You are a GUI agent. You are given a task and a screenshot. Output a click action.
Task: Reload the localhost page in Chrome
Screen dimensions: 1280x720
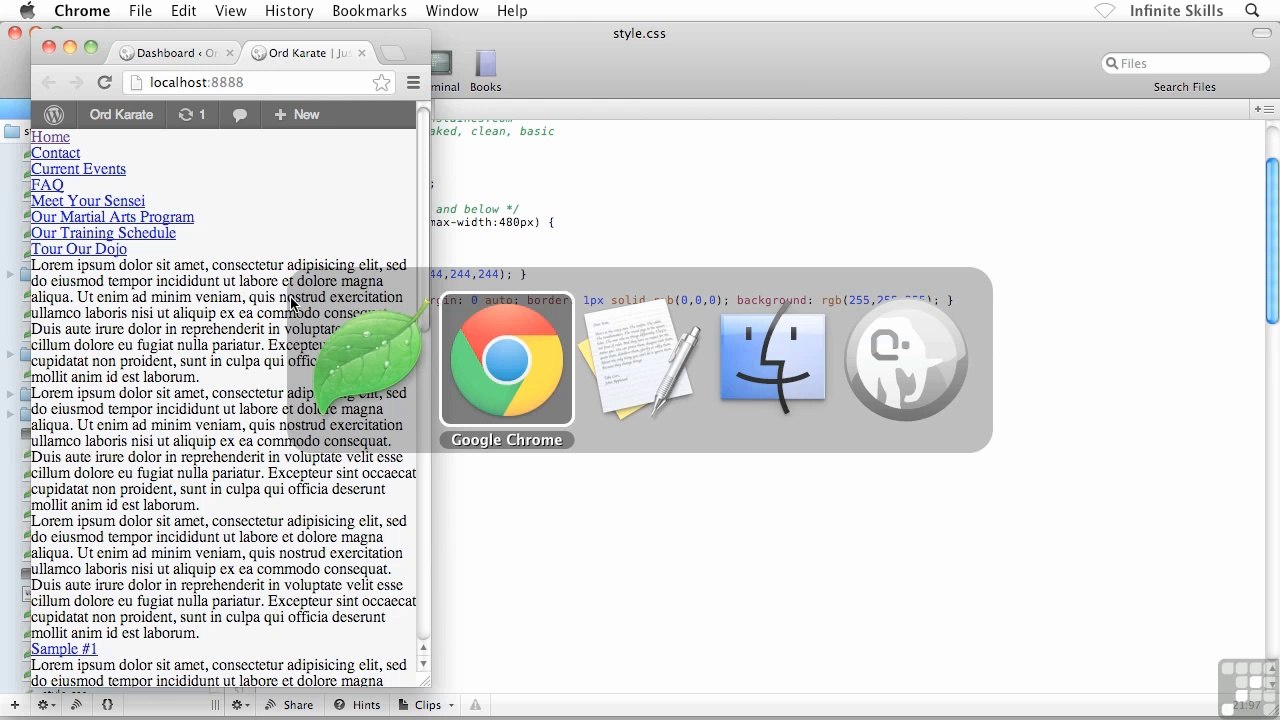[104, 82]
